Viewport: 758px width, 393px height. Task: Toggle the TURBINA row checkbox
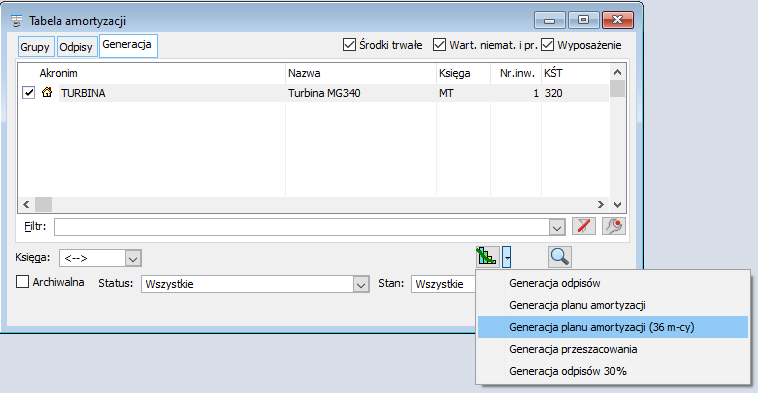click(x=29, y=92)
